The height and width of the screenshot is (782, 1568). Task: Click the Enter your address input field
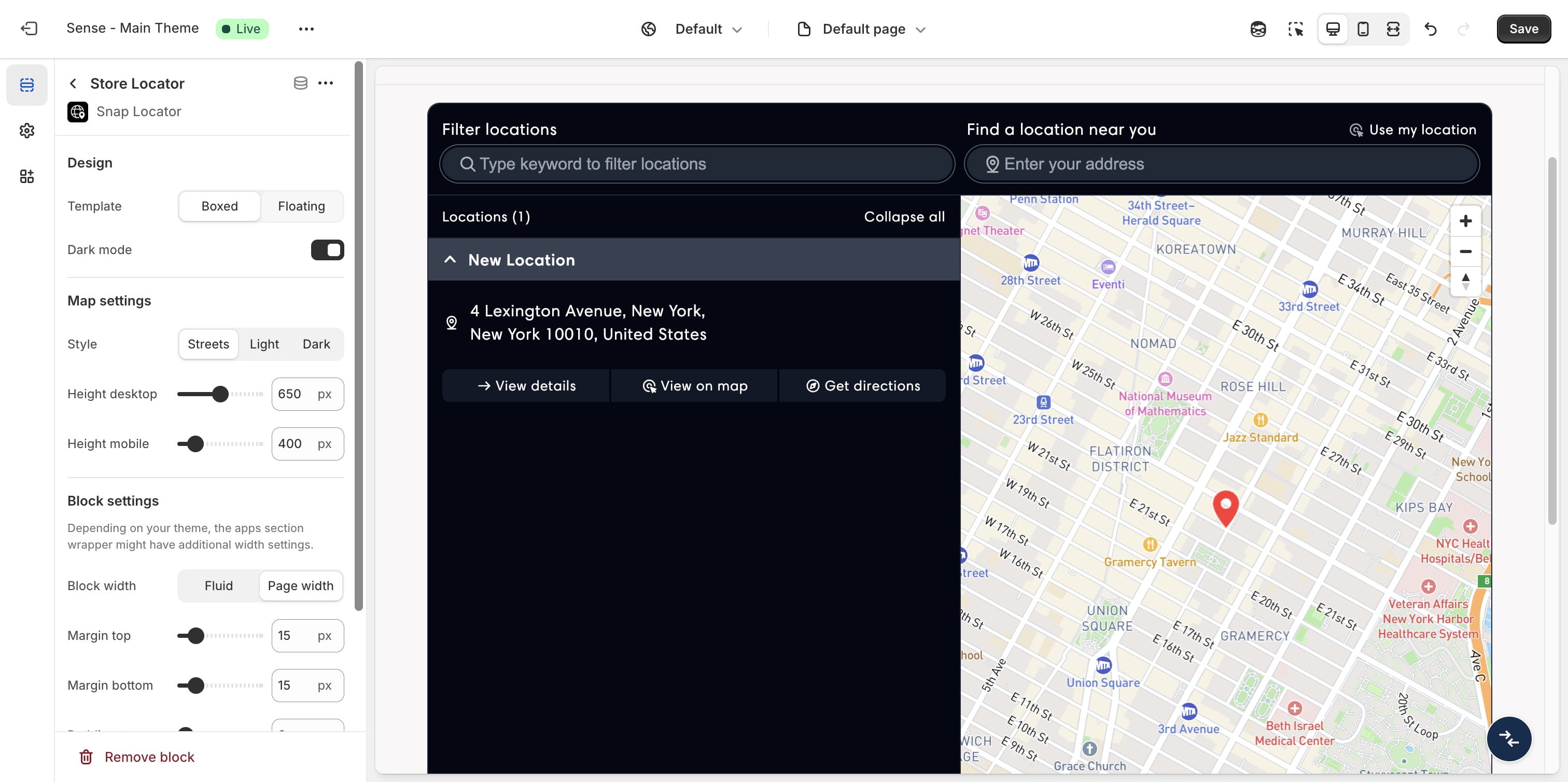1221,164
